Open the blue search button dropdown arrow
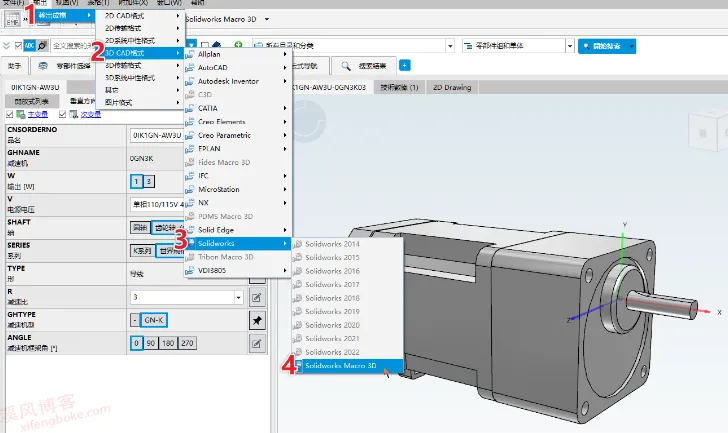Image resolution: width=728 pixels, height=433 pixels. [x=631, y=46]
